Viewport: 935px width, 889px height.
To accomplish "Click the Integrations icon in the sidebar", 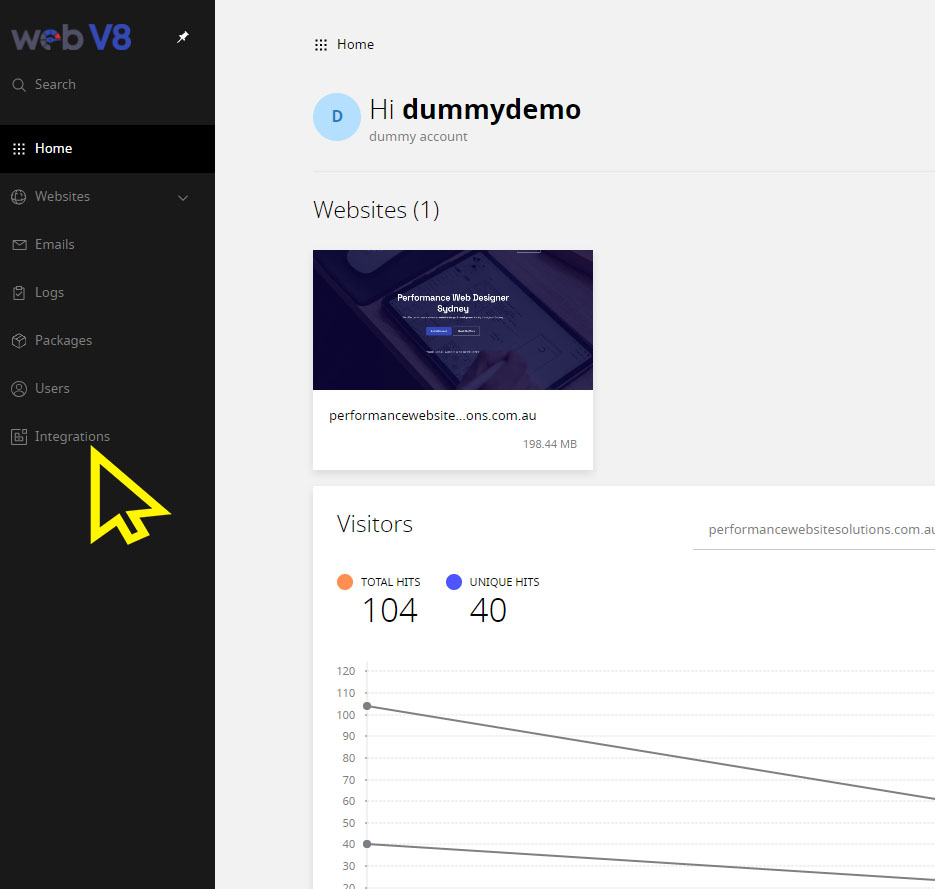I will pos(19,436).
